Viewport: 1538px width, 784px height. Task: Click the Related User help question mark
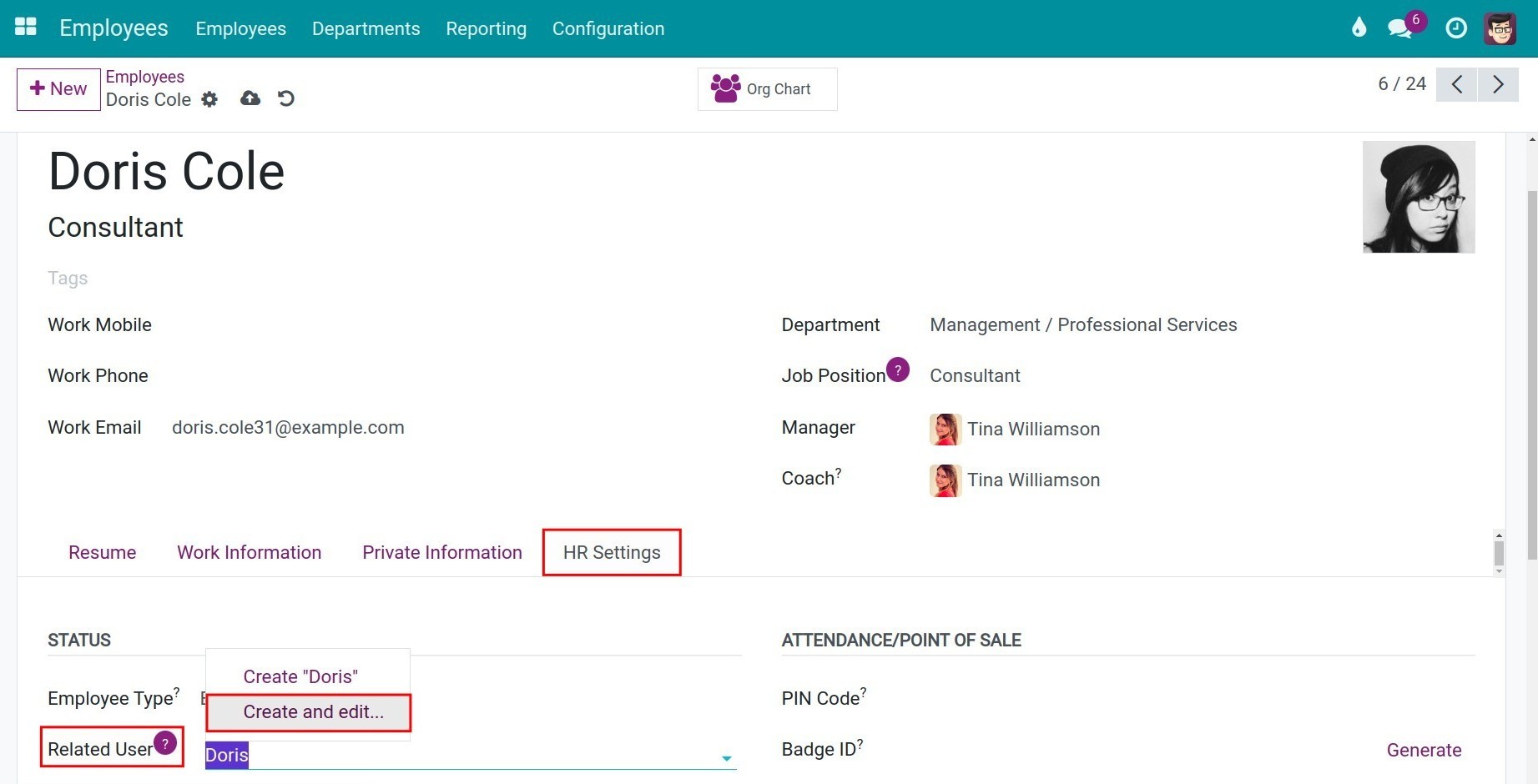pyautogui.click(x=165, y=742)
